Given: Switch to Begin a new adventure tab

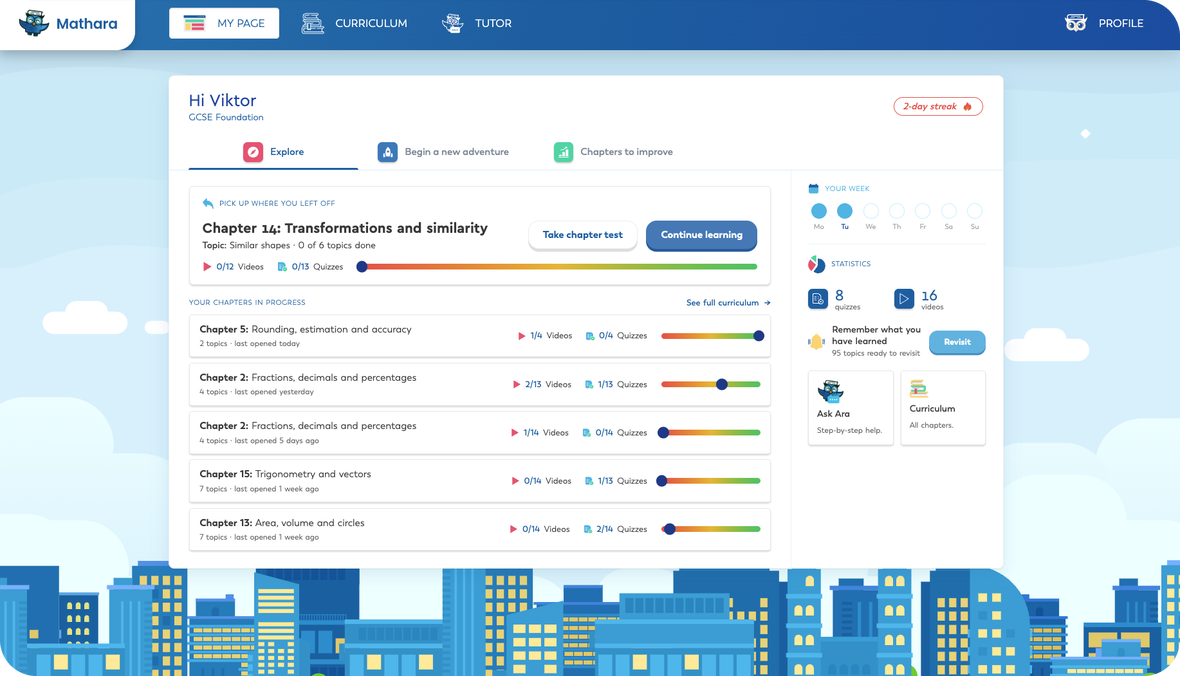Looking at the screenshot, I should click(443, 152).
